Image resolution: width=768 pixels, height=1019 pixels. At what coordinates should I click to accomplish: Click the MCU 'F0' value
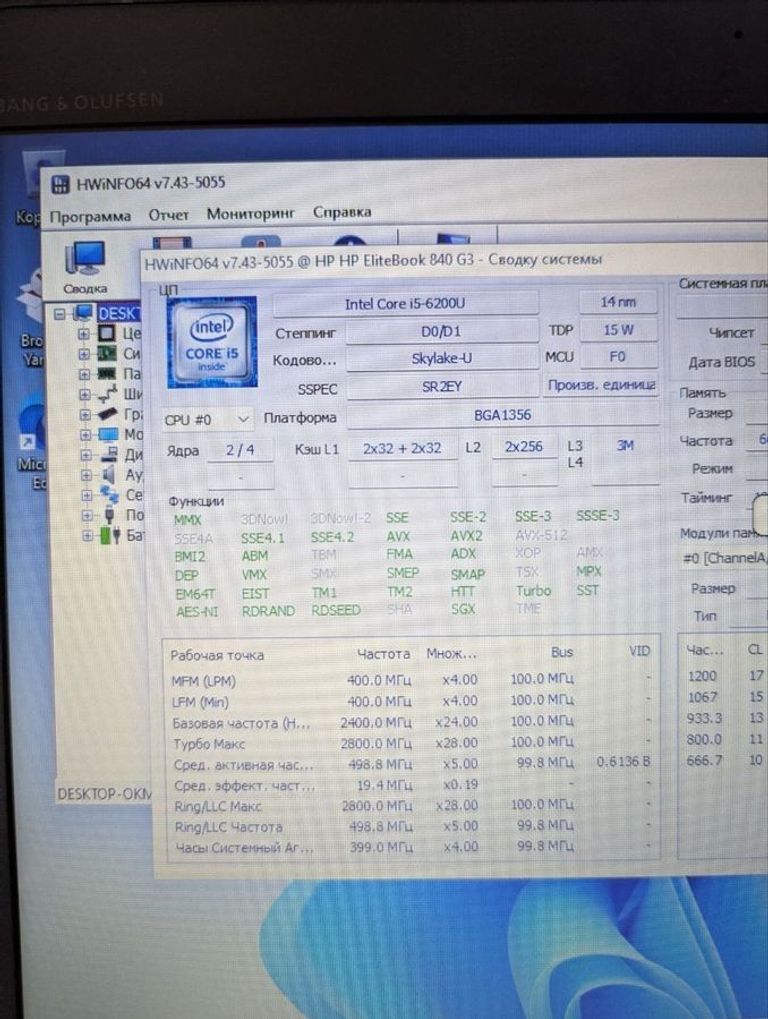coord(618,357)
